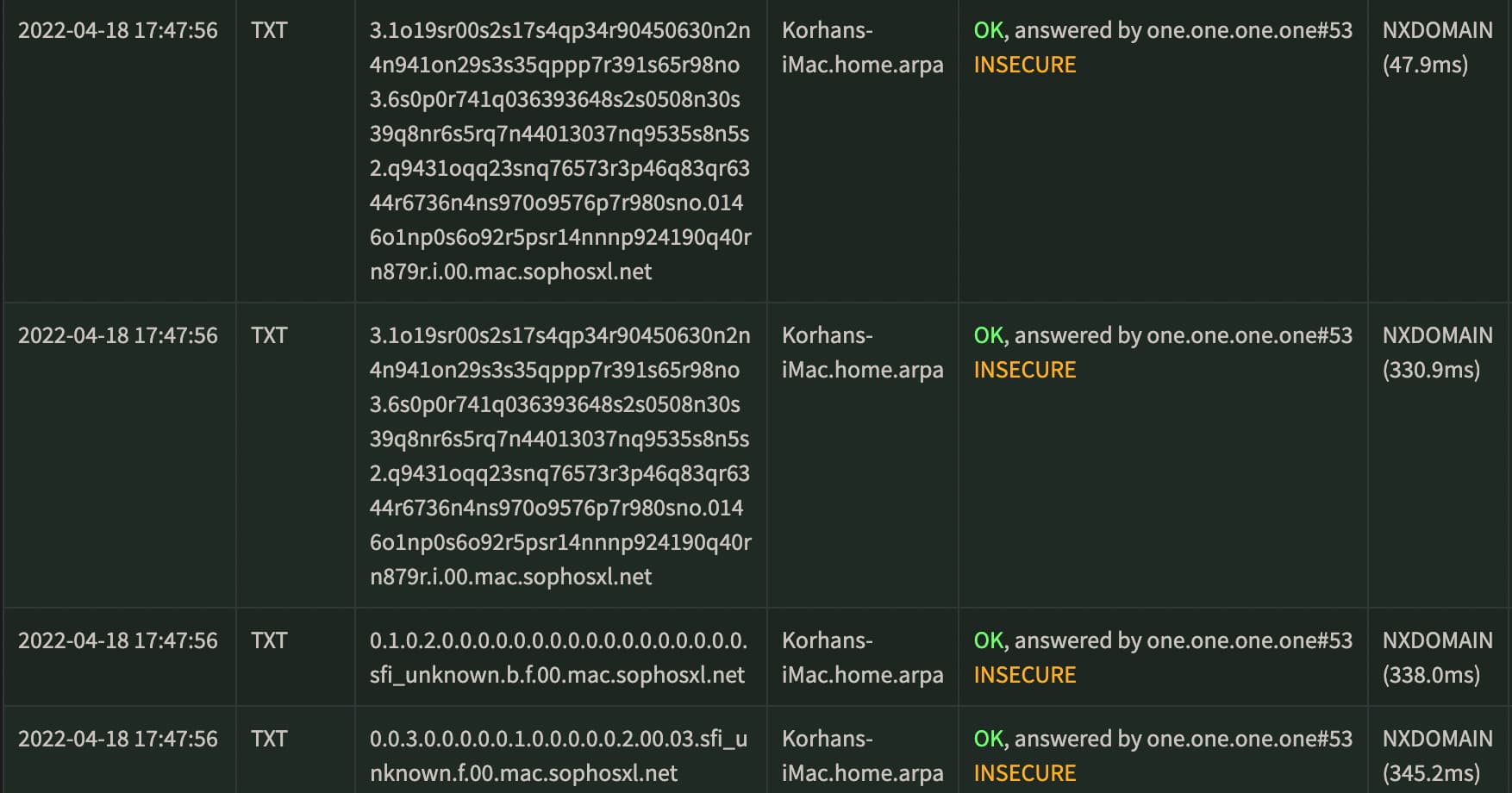
Task: Click the 47.9ms NXDOMAIN reply cell
Action: coord(1437,47)
